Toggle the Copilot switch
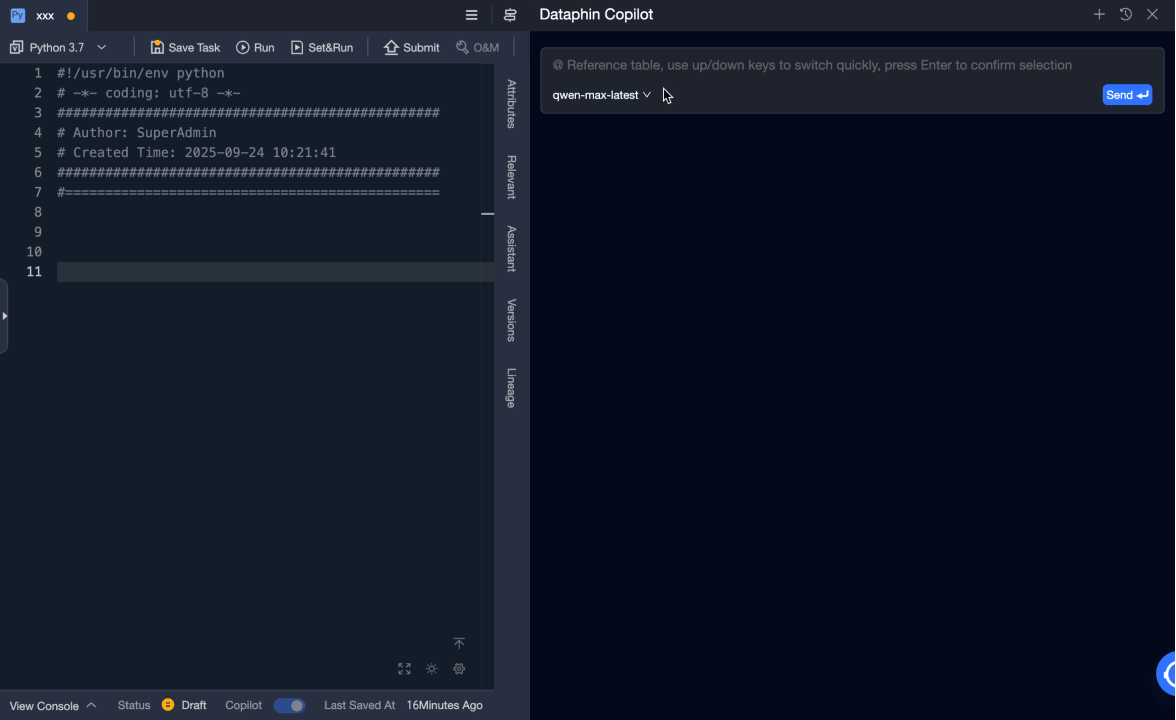 click(289, 706)
